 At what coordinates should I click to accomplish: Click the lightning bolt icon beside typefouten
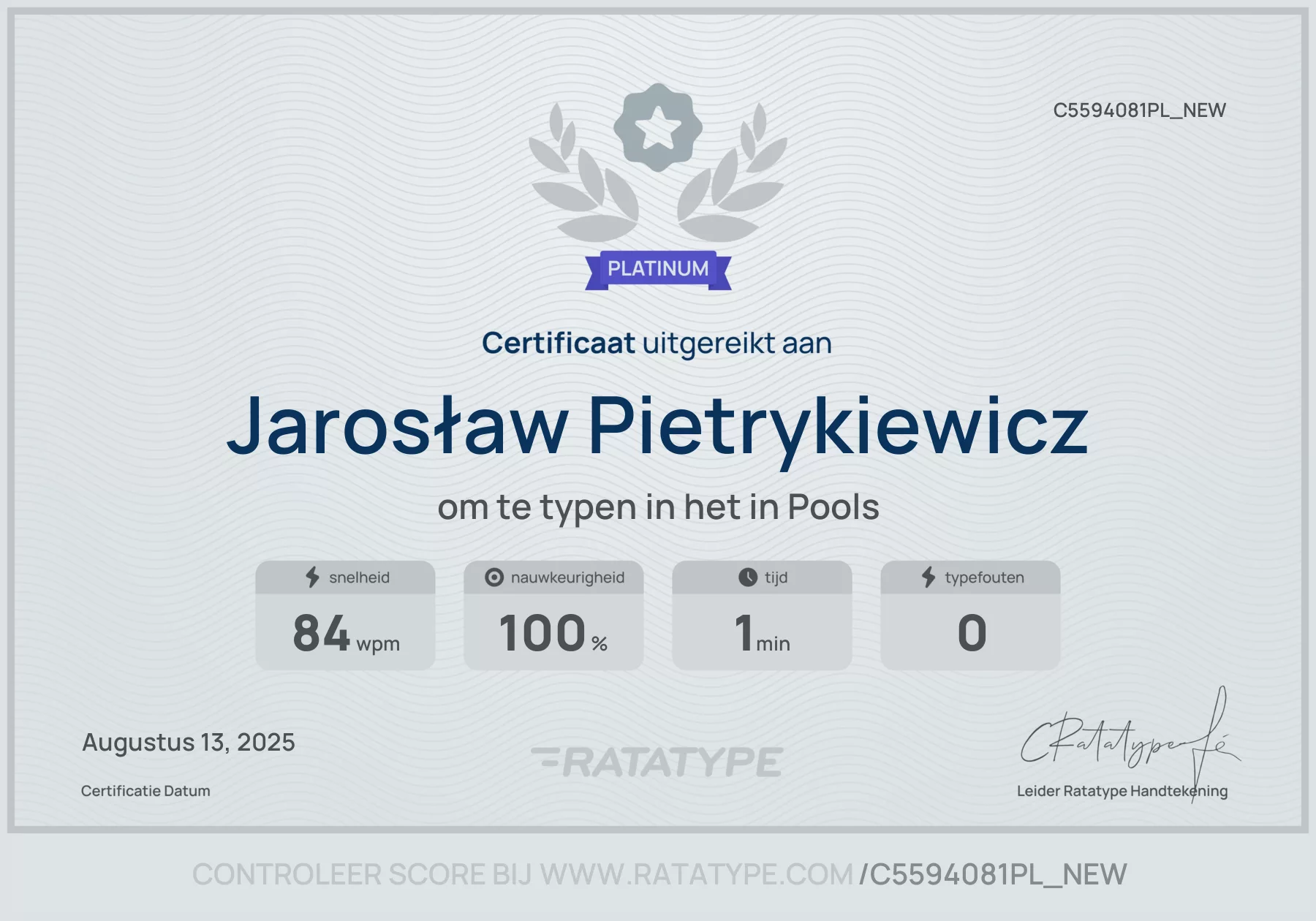[x=929, y=577]
